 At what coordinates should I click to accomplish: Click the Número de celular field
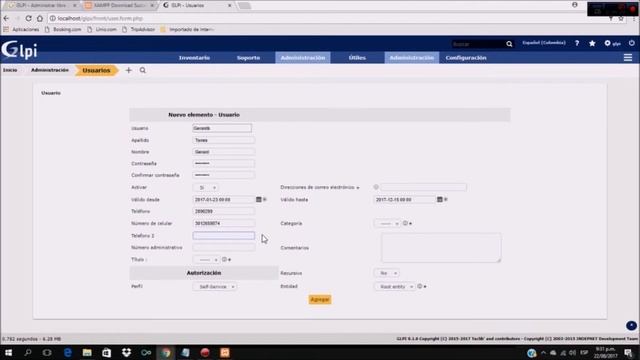[224, 223]
